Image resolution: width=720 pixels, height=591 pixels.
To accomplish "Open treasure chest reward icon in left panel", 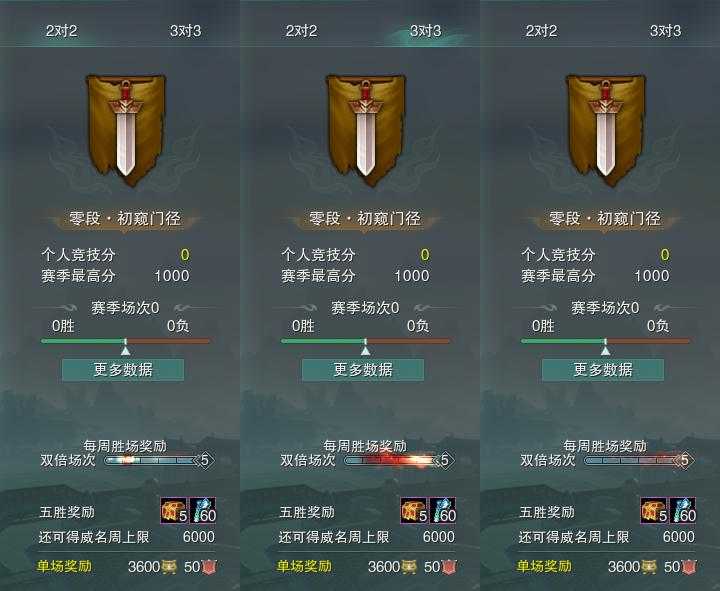I will (x=174, y=510).
